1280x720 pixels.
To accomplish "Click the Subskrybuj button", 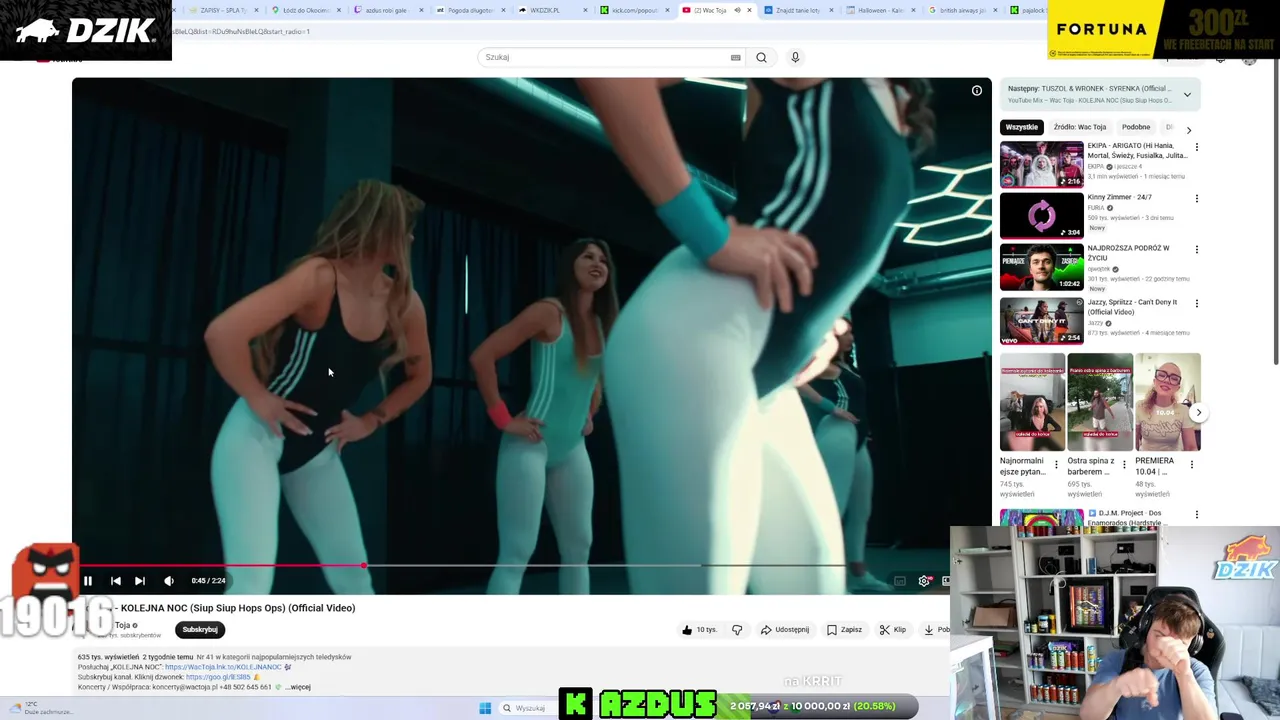I will pos(200,630).
